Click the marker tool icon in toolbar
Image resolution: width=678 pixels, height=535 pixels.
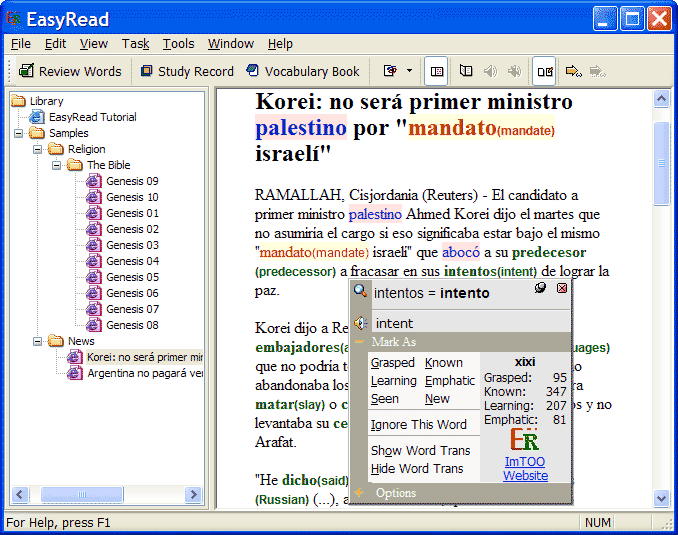point(391,70)
